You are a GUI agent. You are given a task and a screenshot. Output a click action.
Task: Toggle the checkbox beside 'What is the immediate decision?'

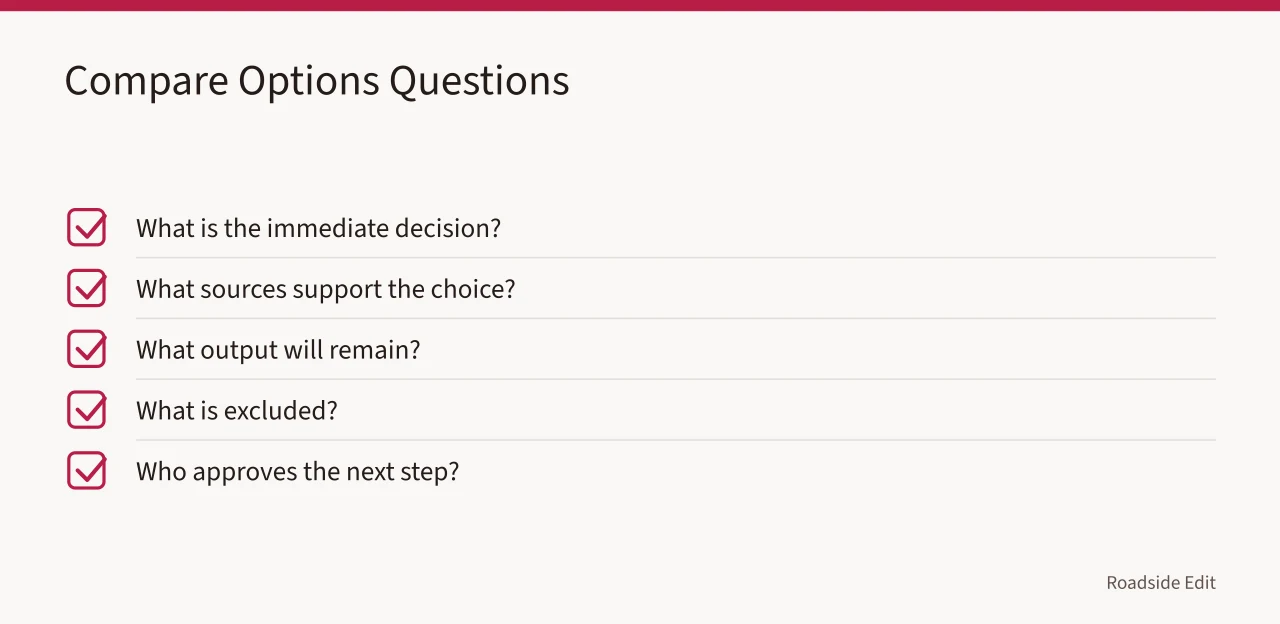click(86, 227)
